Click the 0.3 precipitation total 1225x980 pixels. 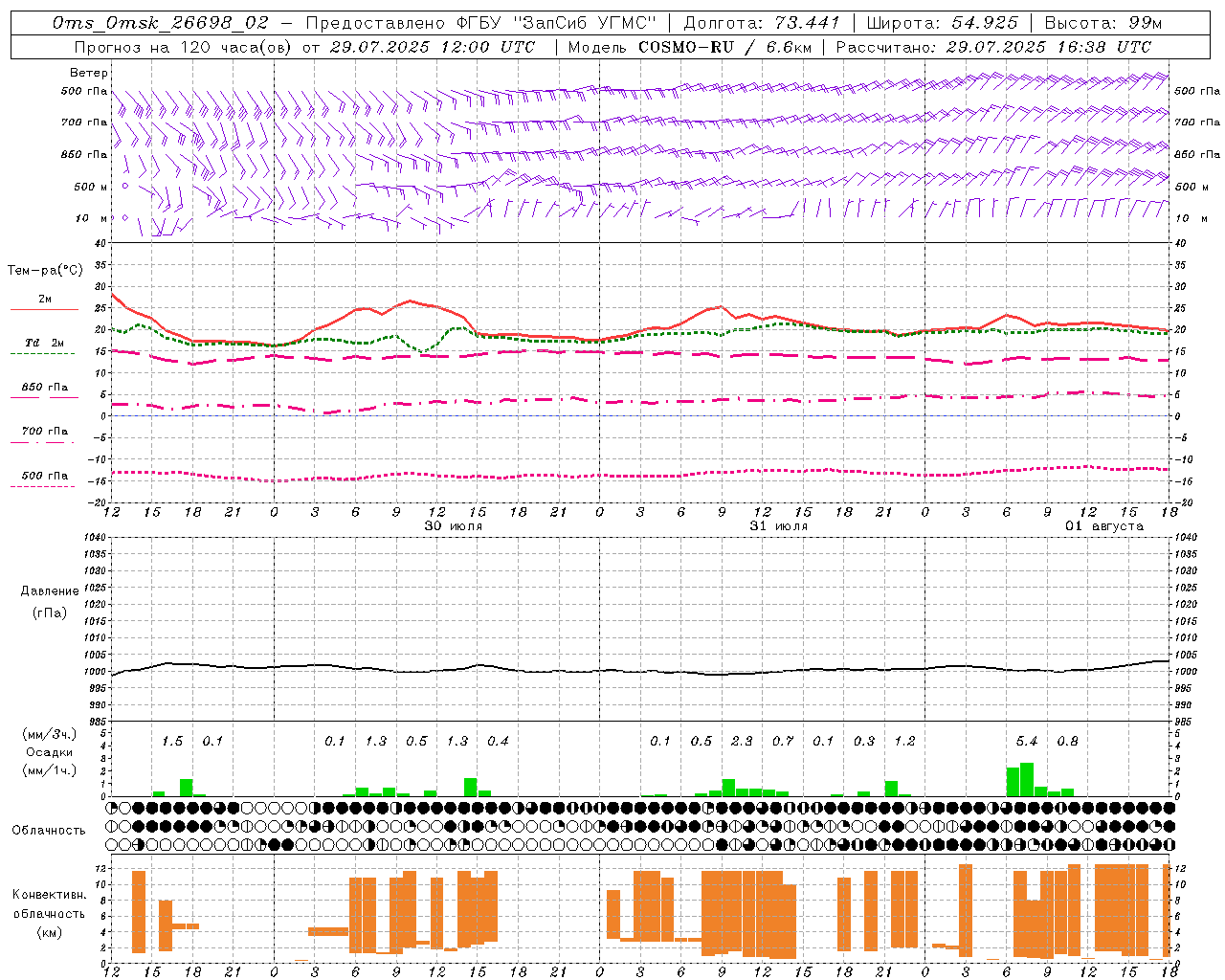[864, 741]
